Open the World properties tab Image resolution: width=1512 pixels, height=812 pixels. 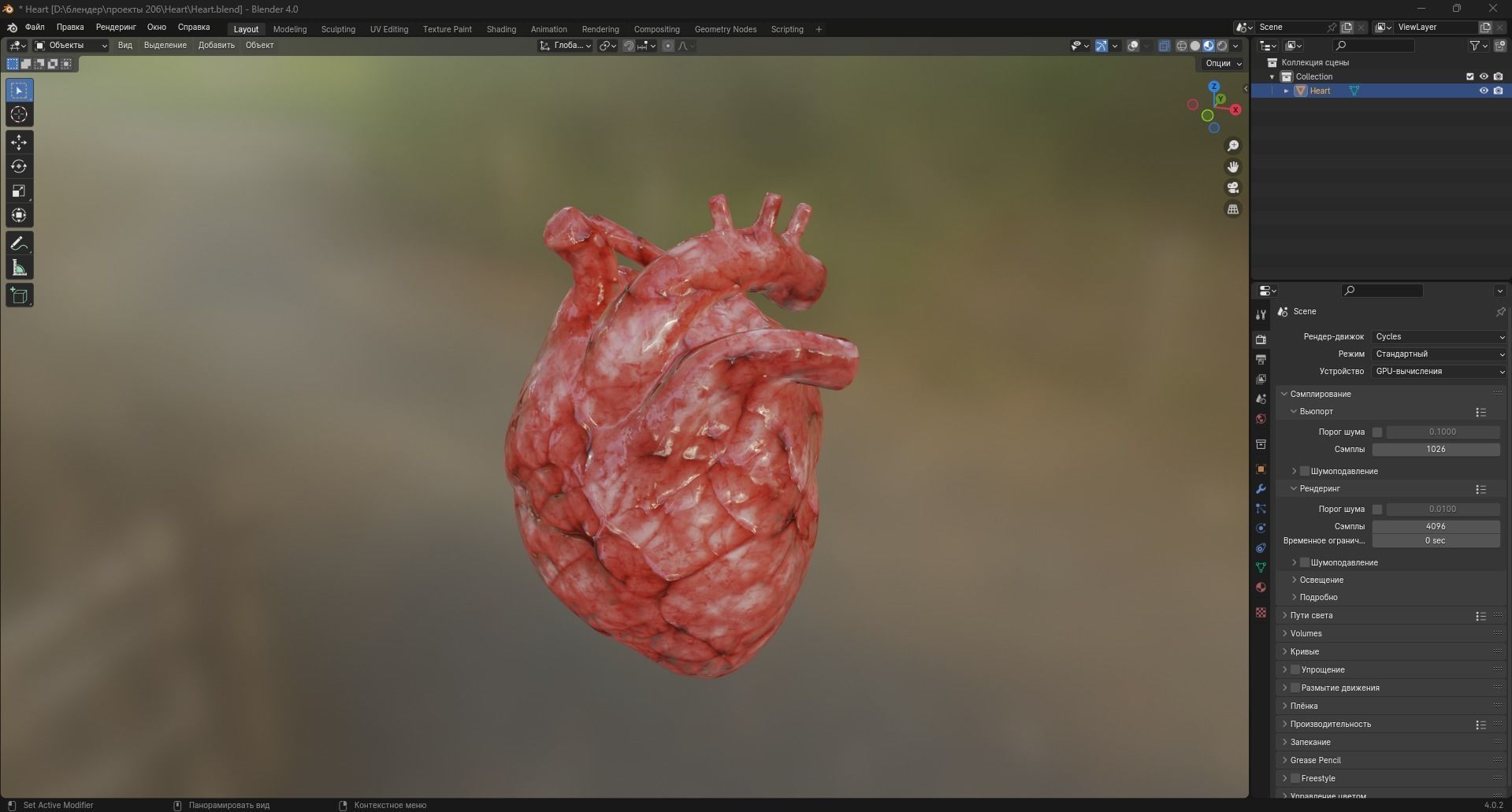pos(1261,418)
